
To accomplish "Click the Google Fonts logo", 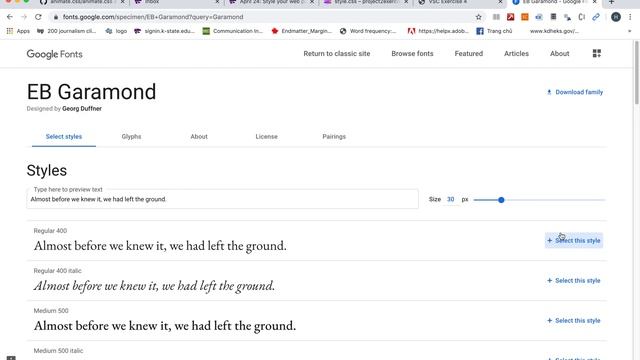I will pyautogui.click(x=54, y=54).
